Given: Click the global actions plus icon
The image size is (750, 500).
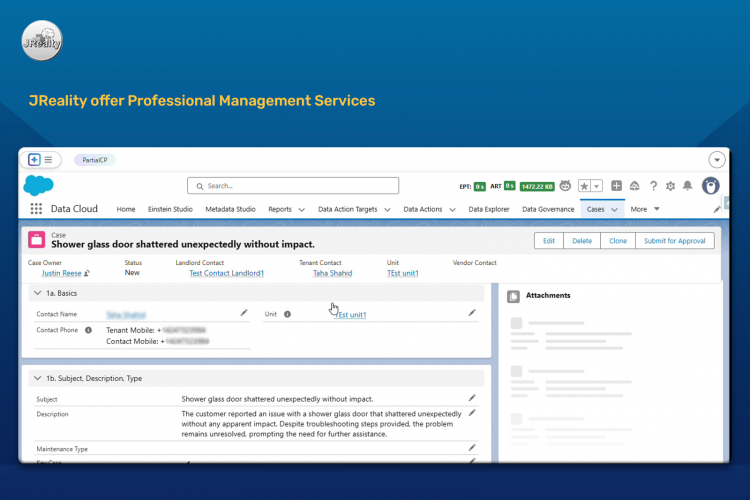Looking at the screenshot, I should (617, 186).
